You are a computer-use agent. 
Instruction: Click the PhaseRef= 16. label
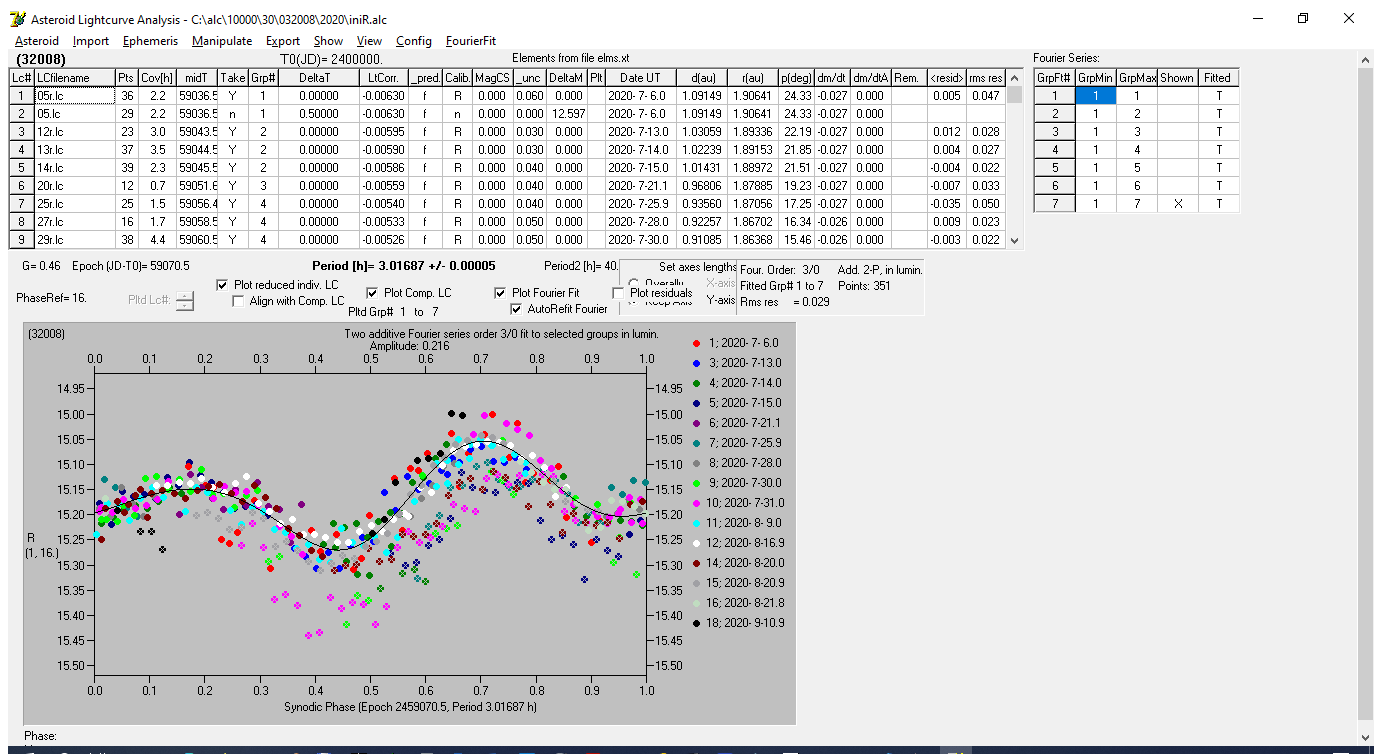pos(49,298)
